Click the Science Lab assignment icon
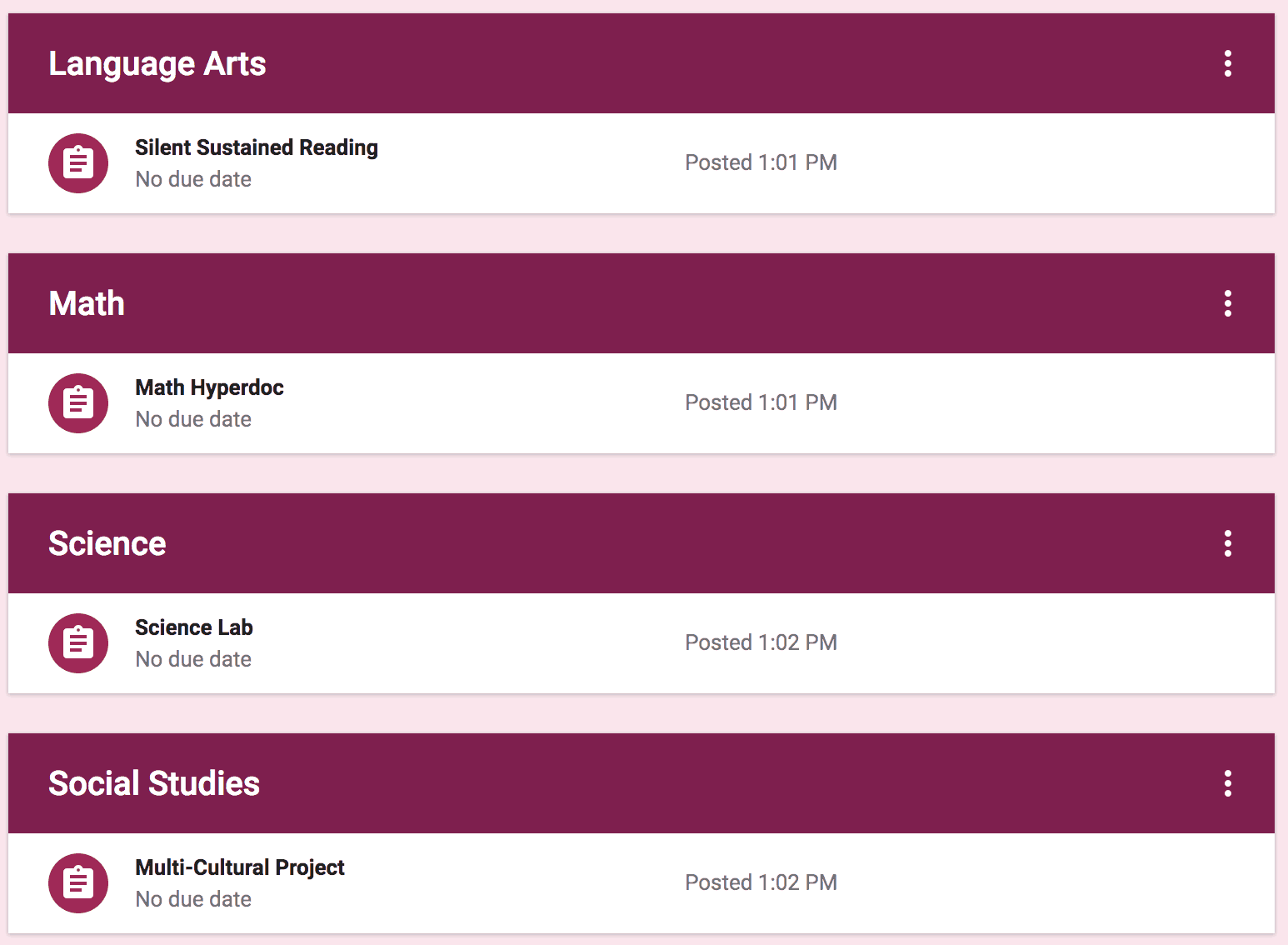This screenshot has height=945, width=1288. point(78,643)
